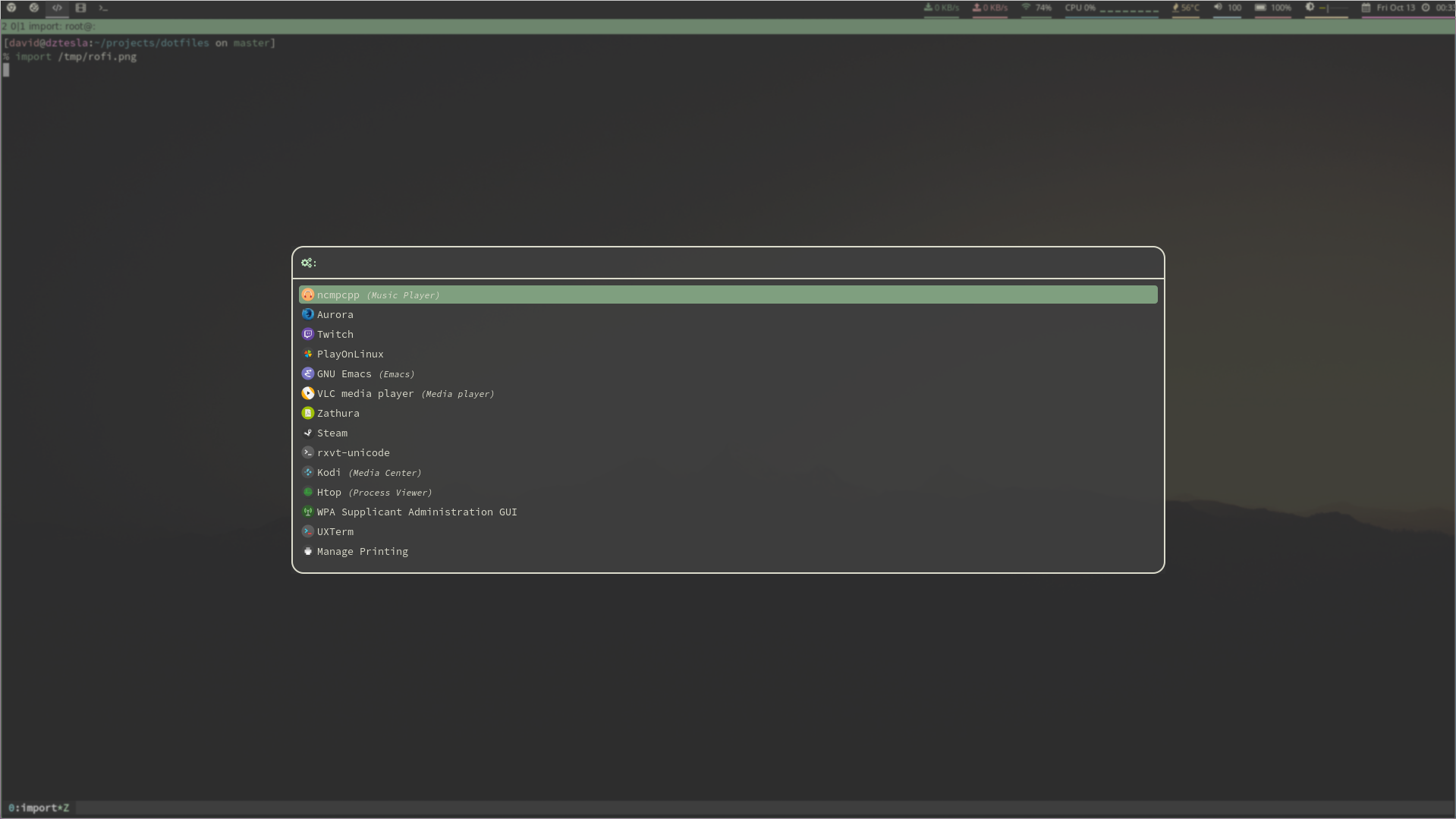This screenshot has height=819, width=1456.
Task: Click the WPA Supplicant antenna icon
Action: pyautogui.click(x=307, y=512)
